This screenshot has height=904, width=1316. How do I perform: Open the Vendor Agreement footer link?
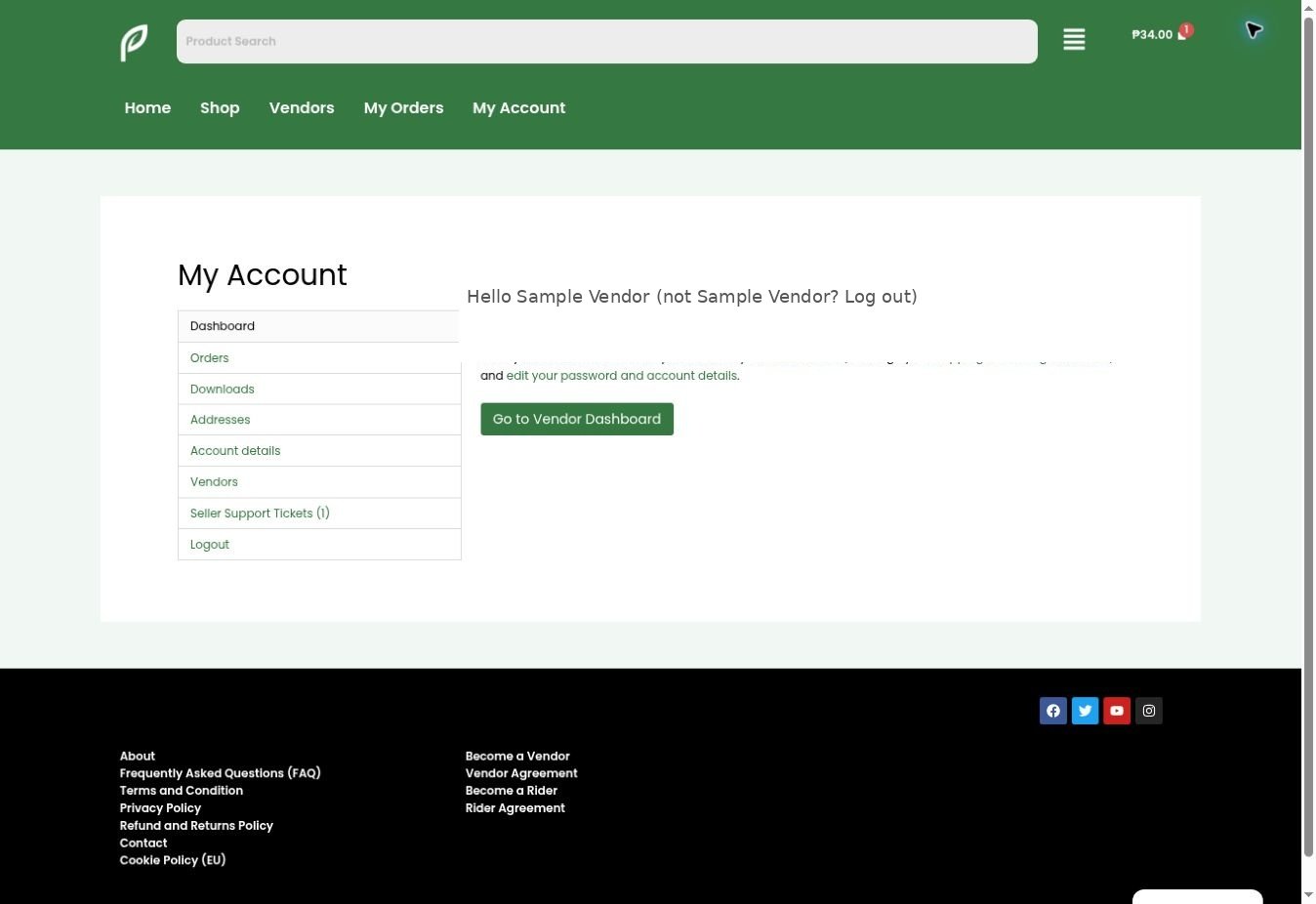521,773
